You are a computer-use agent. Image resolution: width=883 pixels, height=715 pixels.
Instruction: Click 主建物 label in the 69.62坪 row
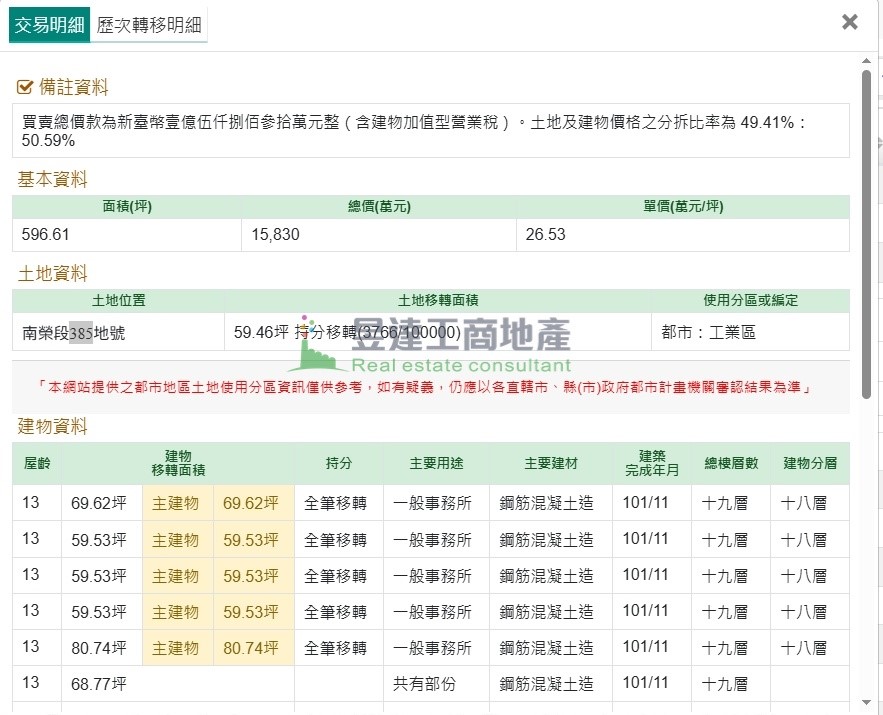(176, 504)
